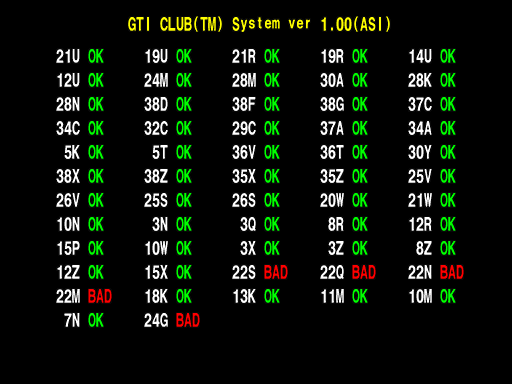The height and width of the screenshot is (384, 512).
Task: Select the 15X chip label
Action: coord(156,272)
